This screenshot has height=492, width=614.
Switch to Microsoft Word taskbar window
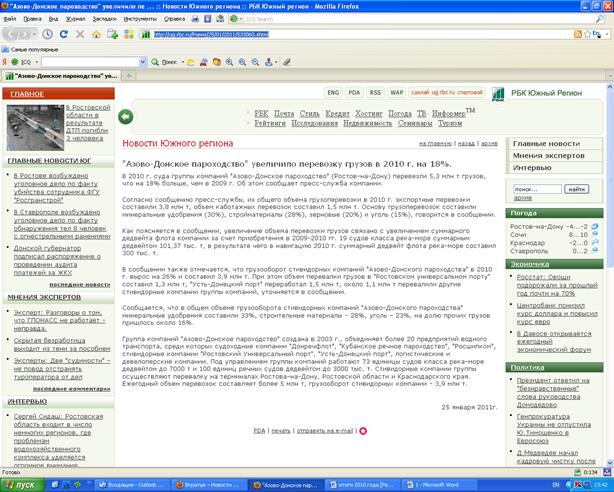pyautogui.click(x=440, y=485)
